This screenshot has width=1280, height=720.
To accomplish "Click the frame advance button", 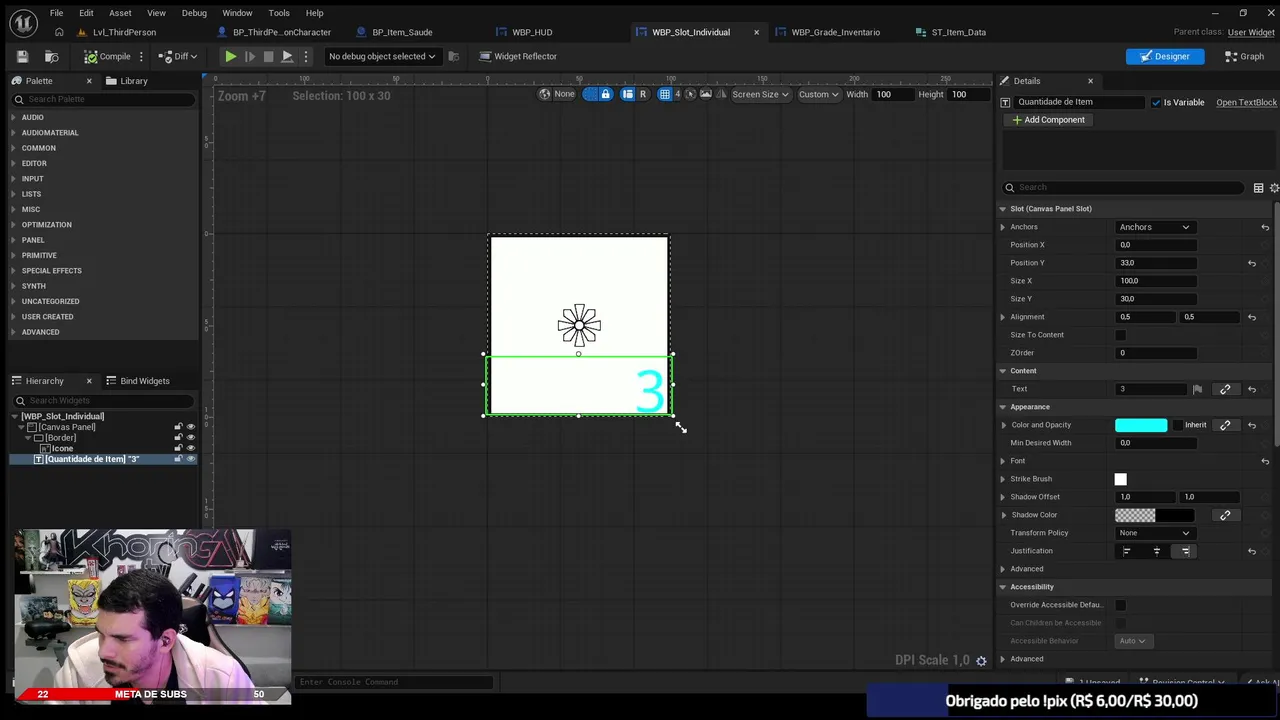I will coord(250,56).
